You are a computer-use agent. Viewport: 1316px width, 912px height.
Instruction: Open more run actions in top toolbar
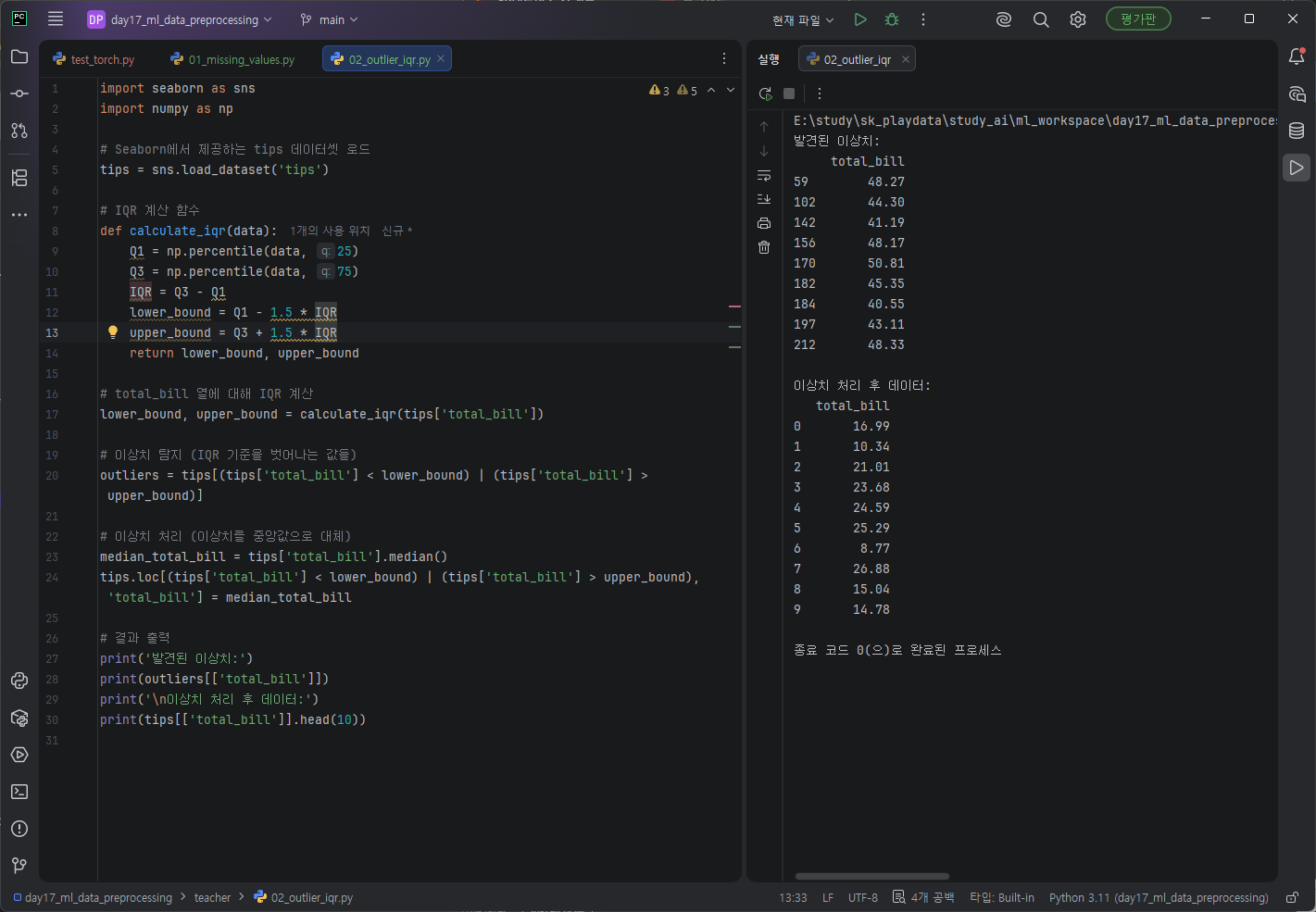[x=923, y=19]
